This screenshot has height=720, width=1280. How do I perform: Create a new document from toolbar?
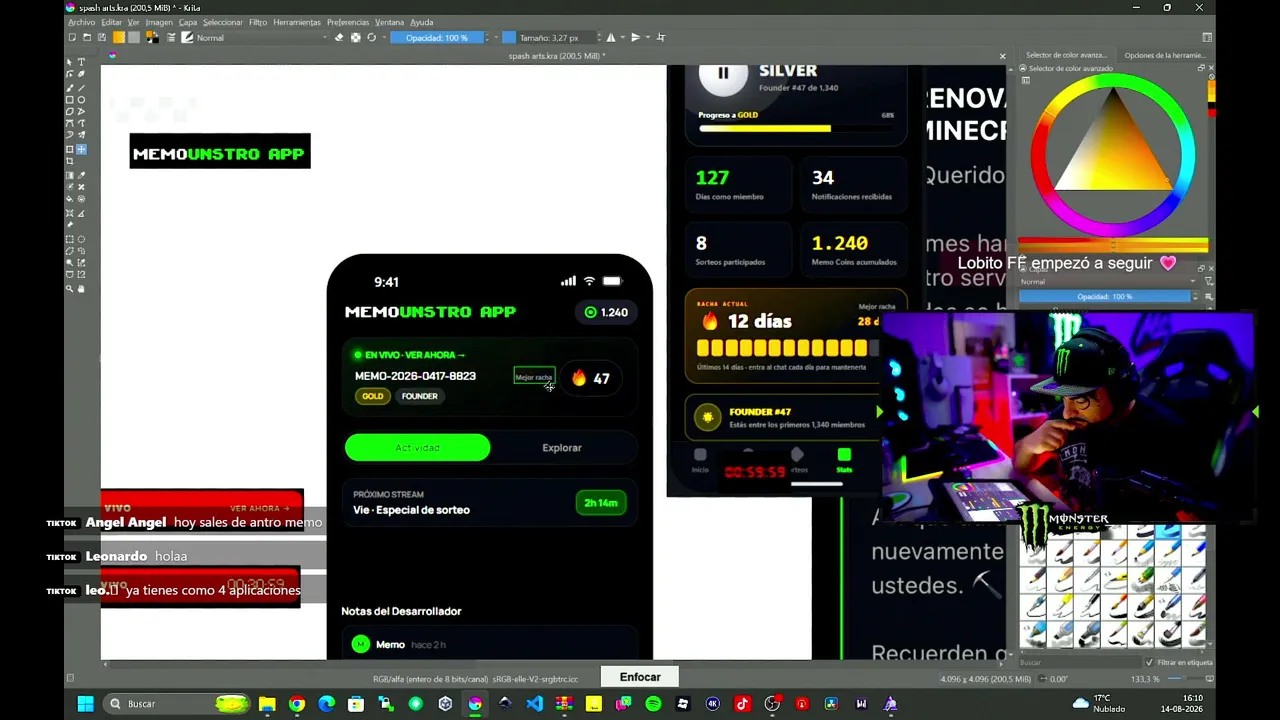72,38
